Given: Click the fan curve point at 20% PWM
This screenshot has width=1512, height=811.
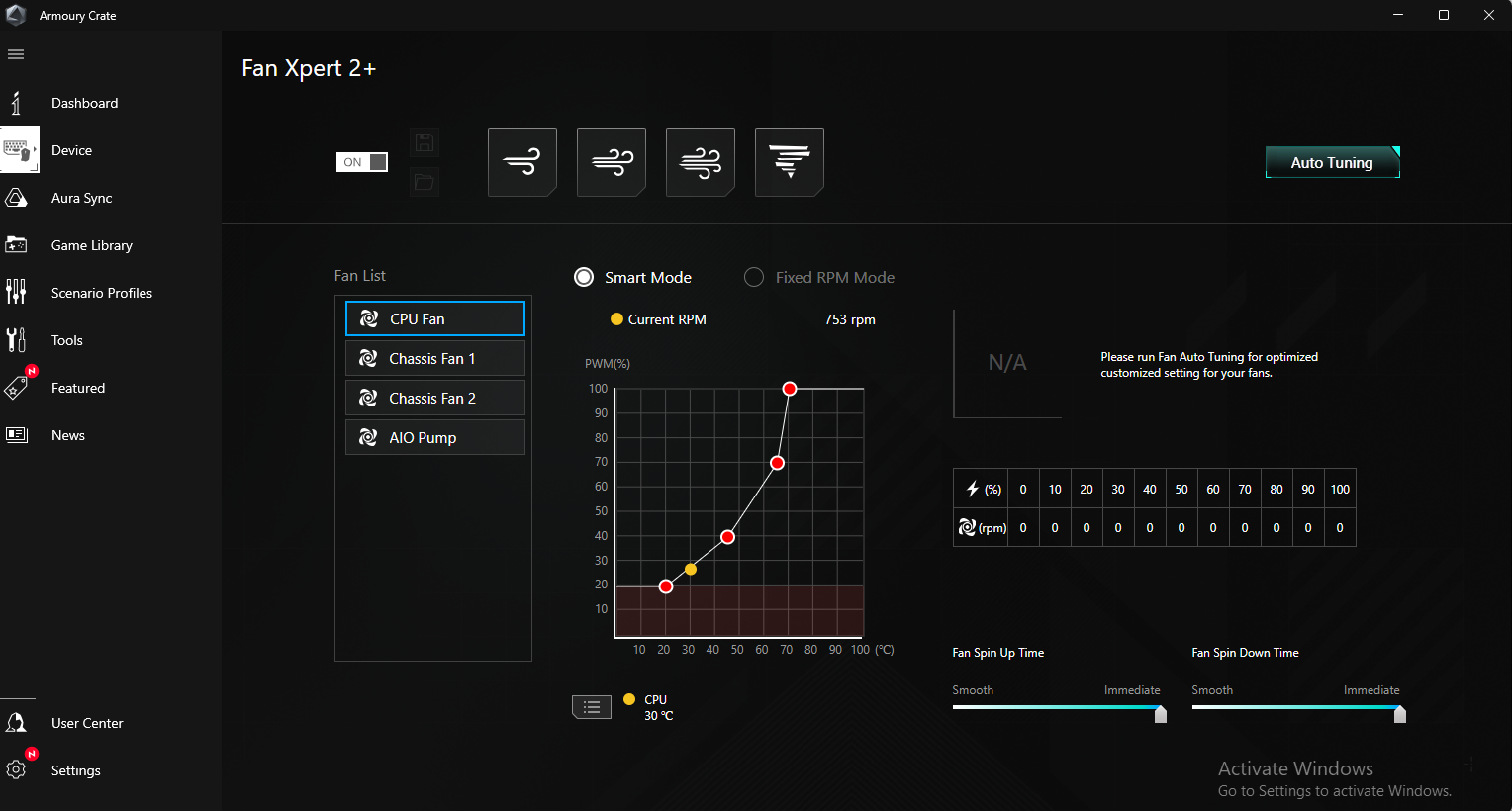Looking at the screenshot, I should click(x=666, y=586).
